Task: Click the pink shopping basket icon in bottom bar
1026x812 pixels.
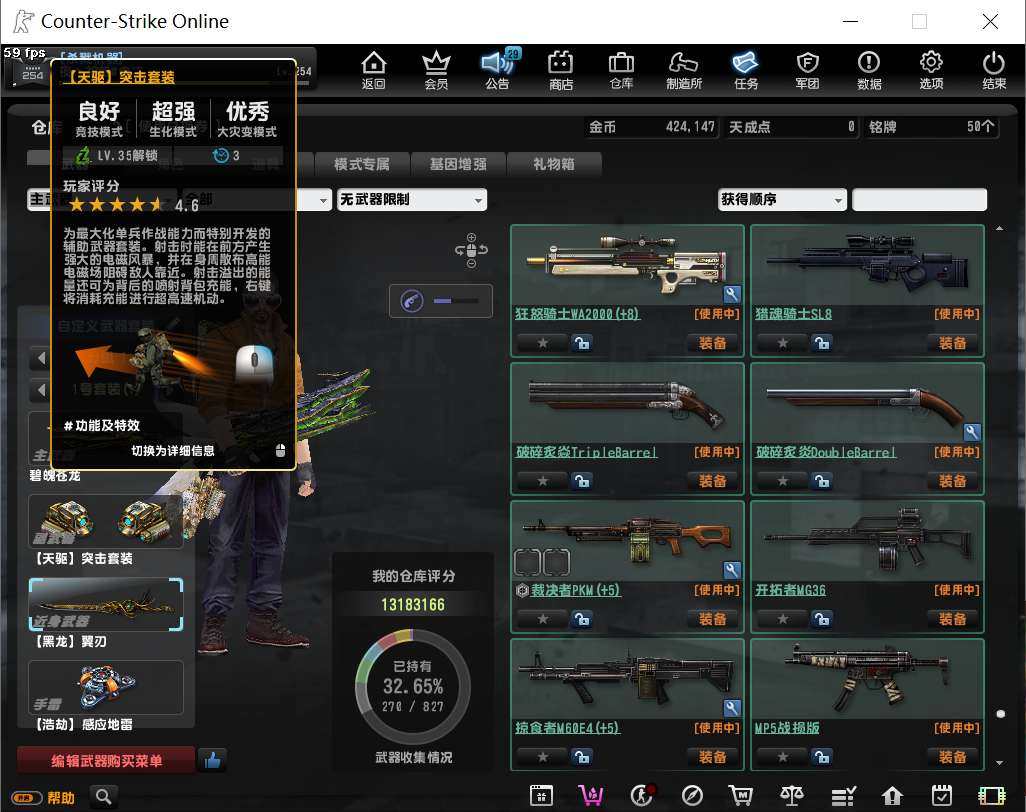Action: [591, 795]
